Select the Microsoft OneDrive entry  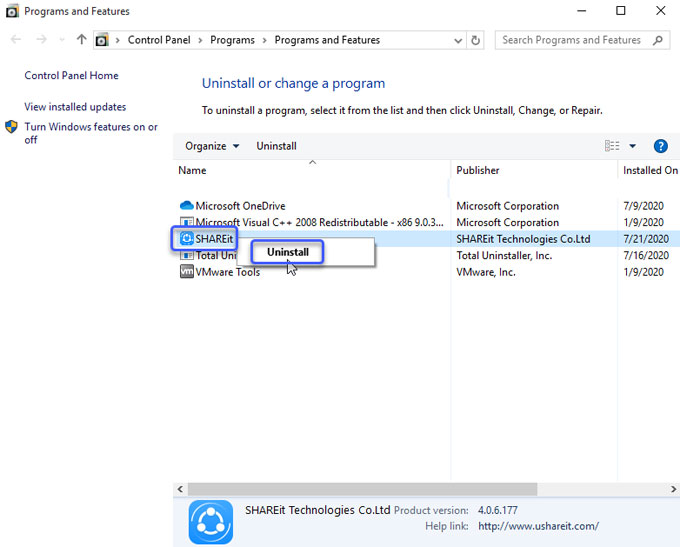[240, 206]
